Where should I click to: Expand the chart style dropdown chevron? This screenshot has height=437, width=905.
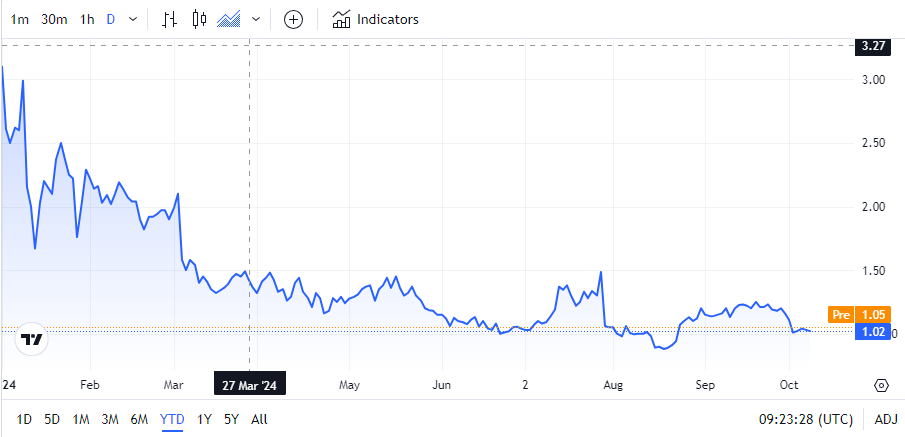pyautogui.click(x=257, y=19)
